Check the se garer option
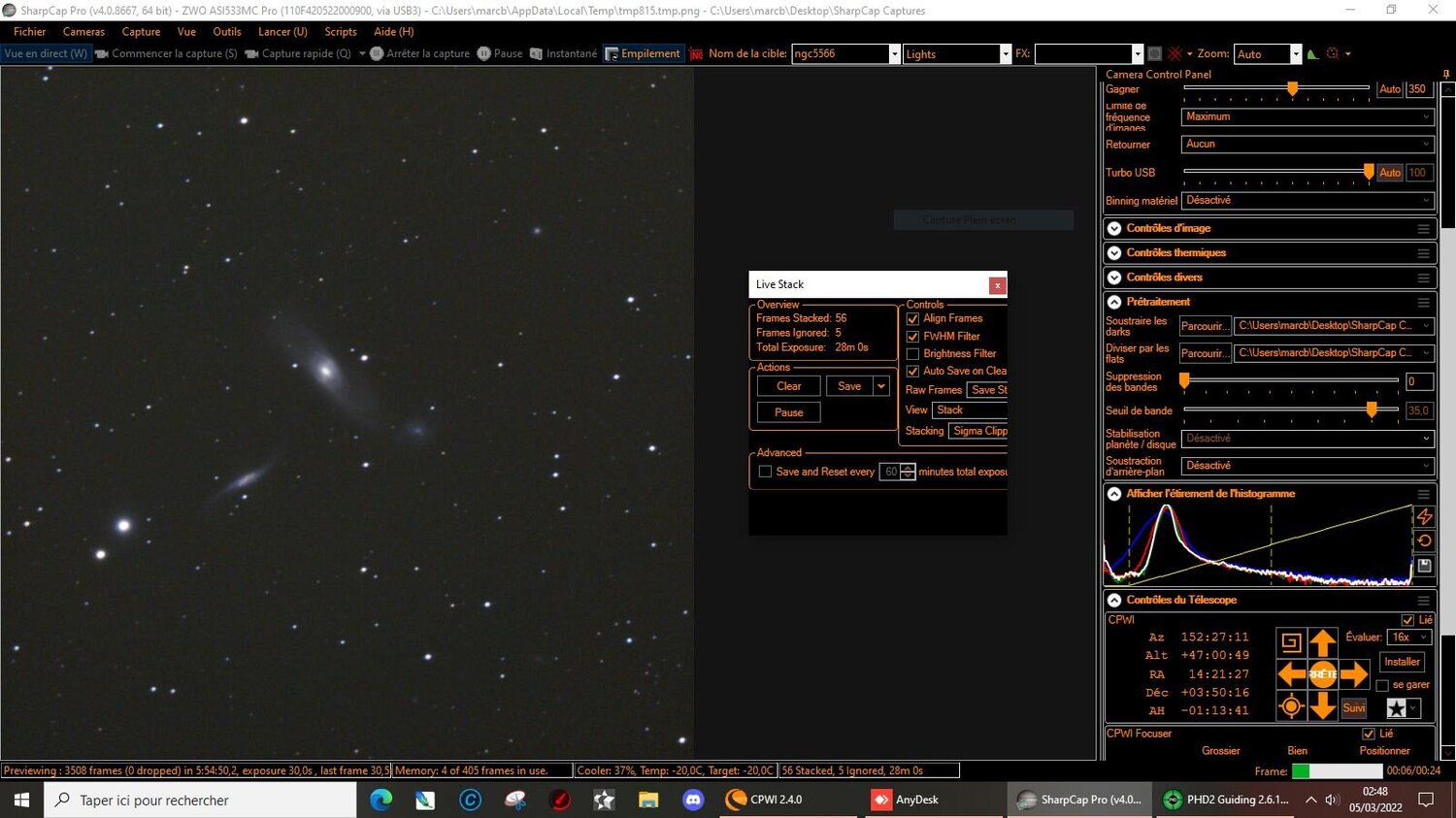Image resolution: width=1456 pixels, height=818 pixels. (x=1382, y=684)
